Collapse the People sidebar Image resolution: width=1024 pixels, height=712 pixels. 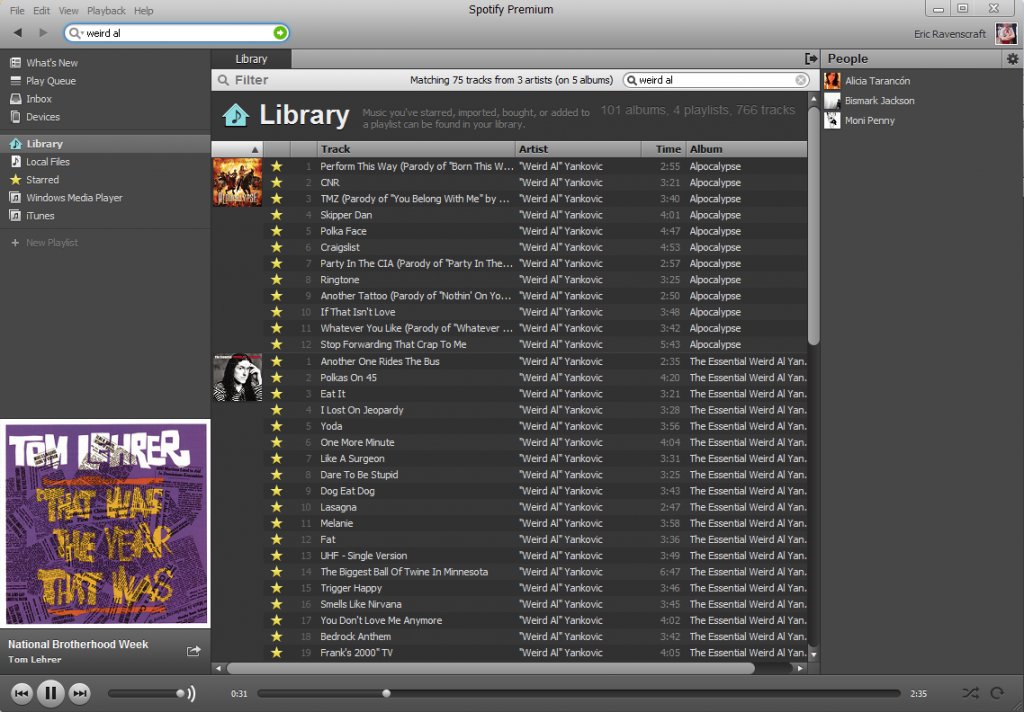point(810,59)
